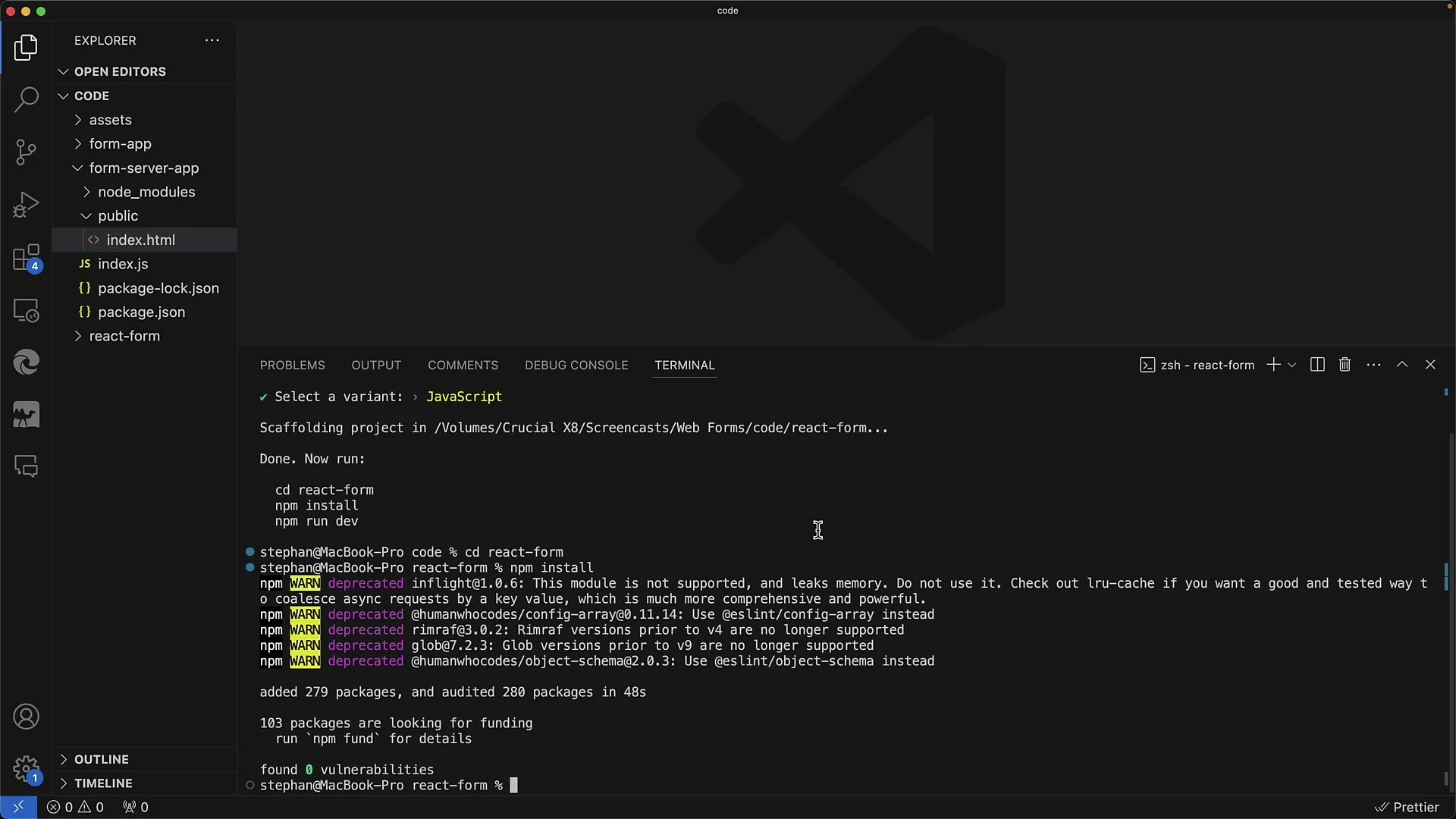Click the add new terminal button
The height and width of the screenshot is (819, 1456).
[x=1273, y=365]
